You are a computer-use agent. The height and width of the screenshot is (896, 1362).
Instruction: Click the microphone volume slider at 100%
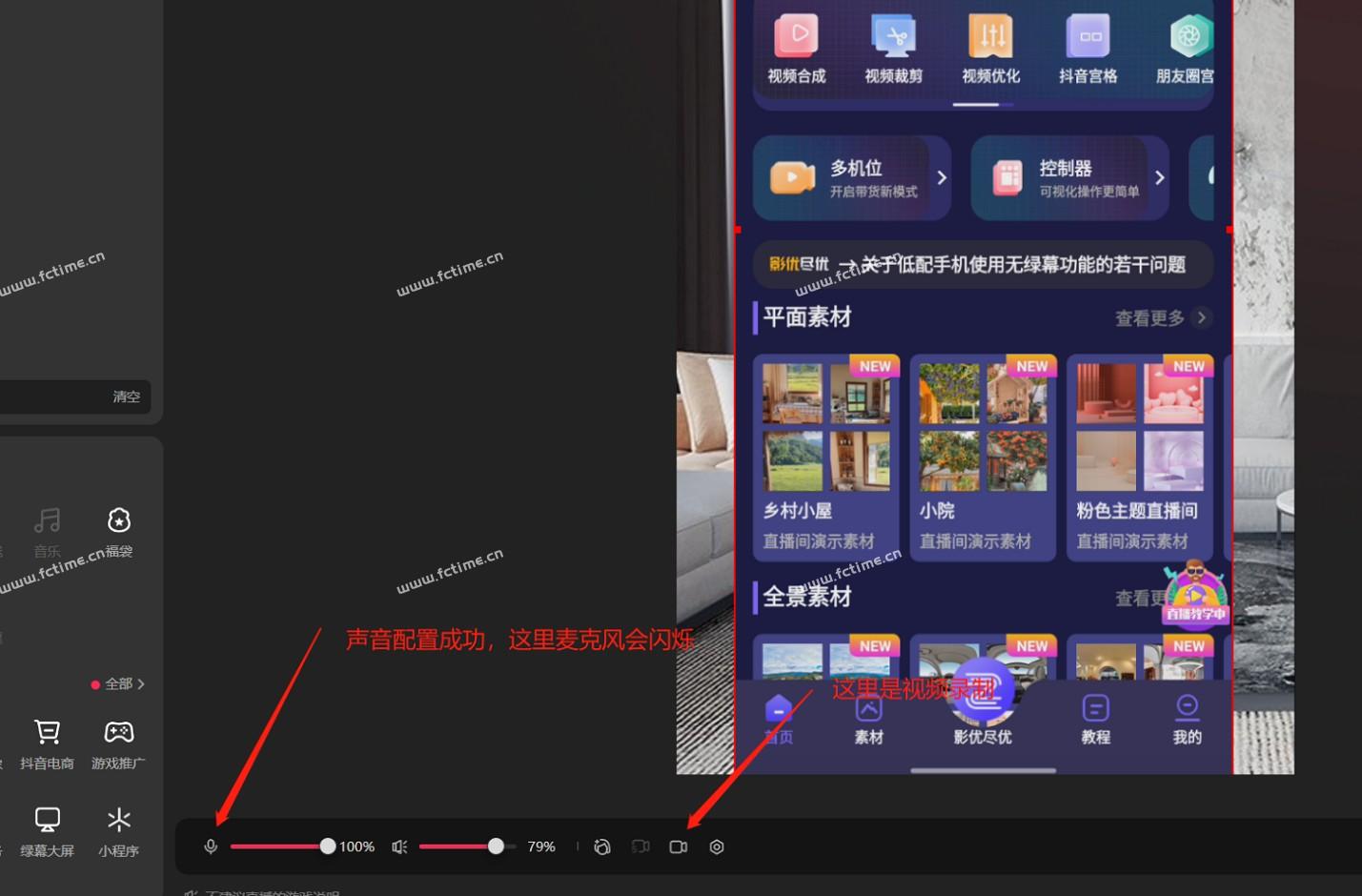pyautogui.click(x=282, y=846)
